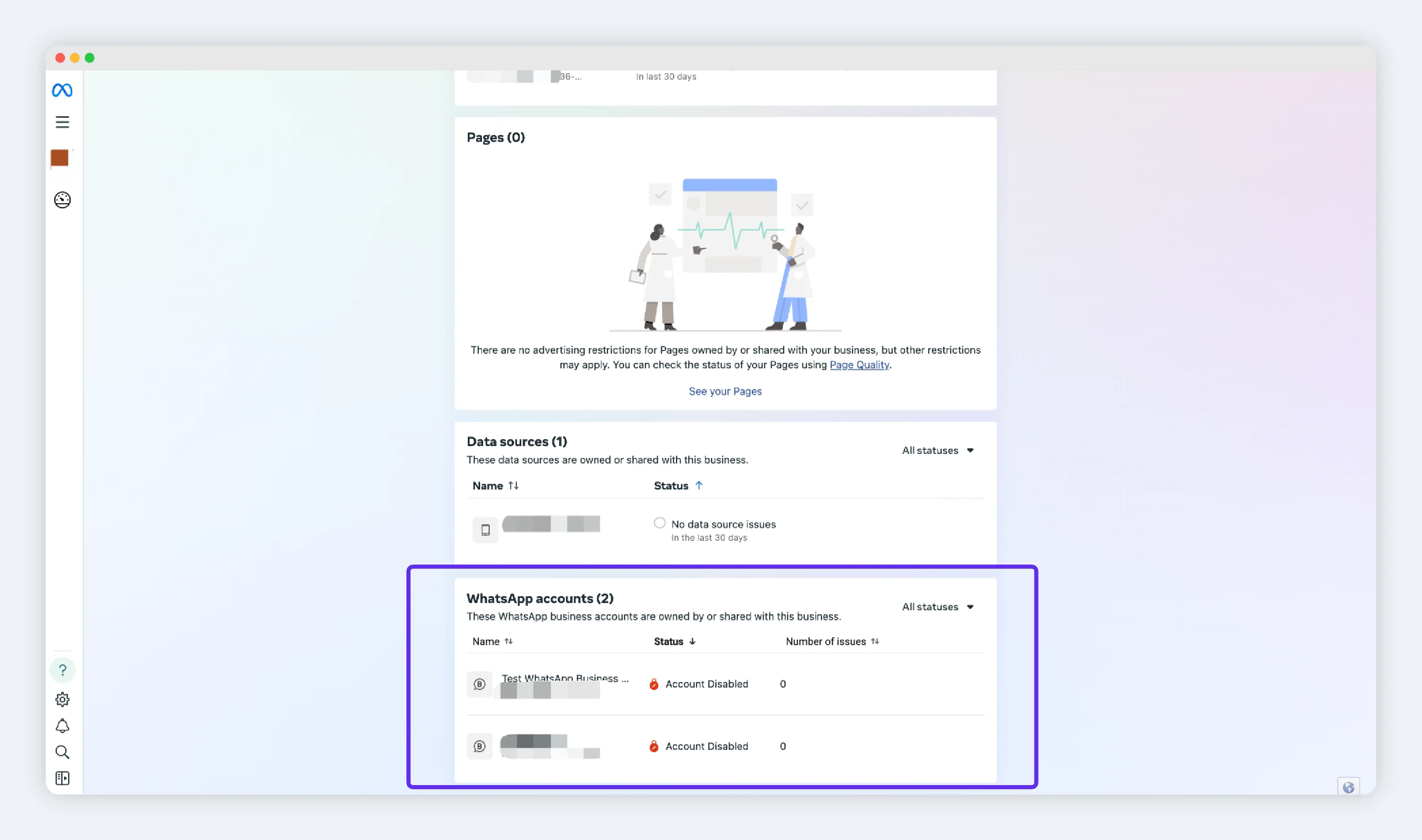Image resolution: width=1422 pixels, height=840 pixels.
Task: Open the Page Quality link
Action: tap(859, 365)
